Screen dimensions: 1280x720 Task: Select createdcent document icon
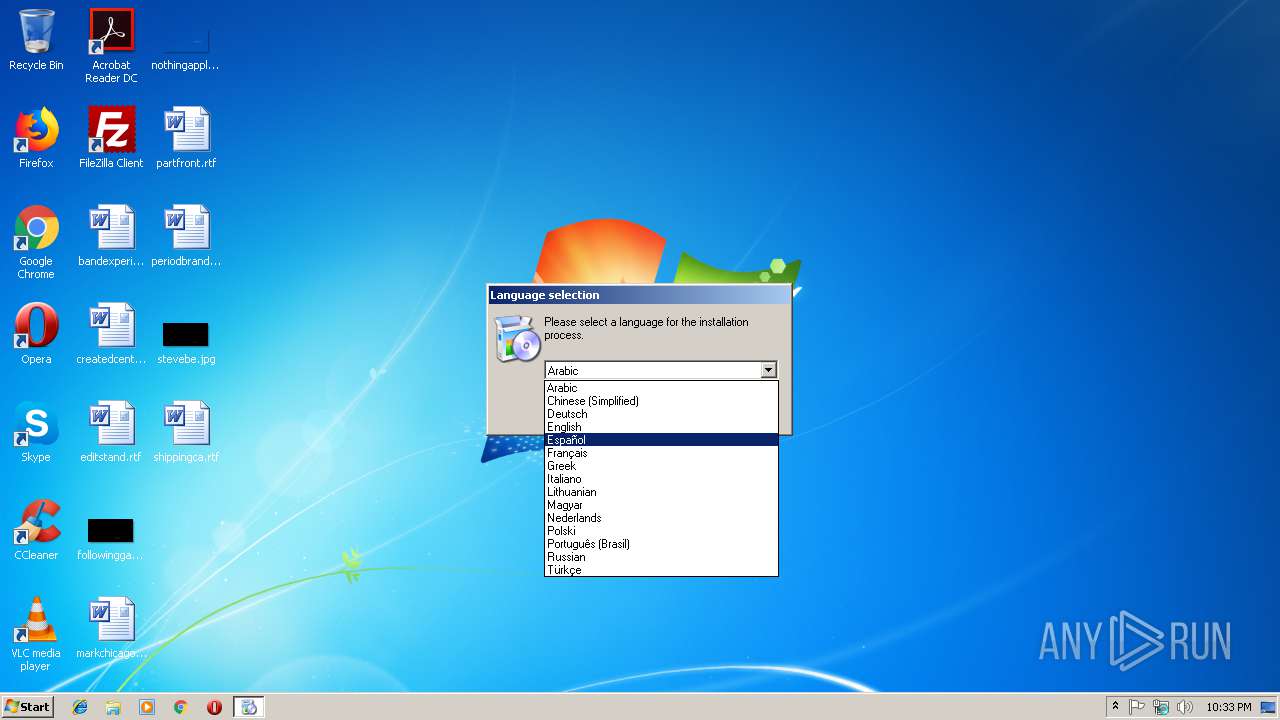[111, 334]
